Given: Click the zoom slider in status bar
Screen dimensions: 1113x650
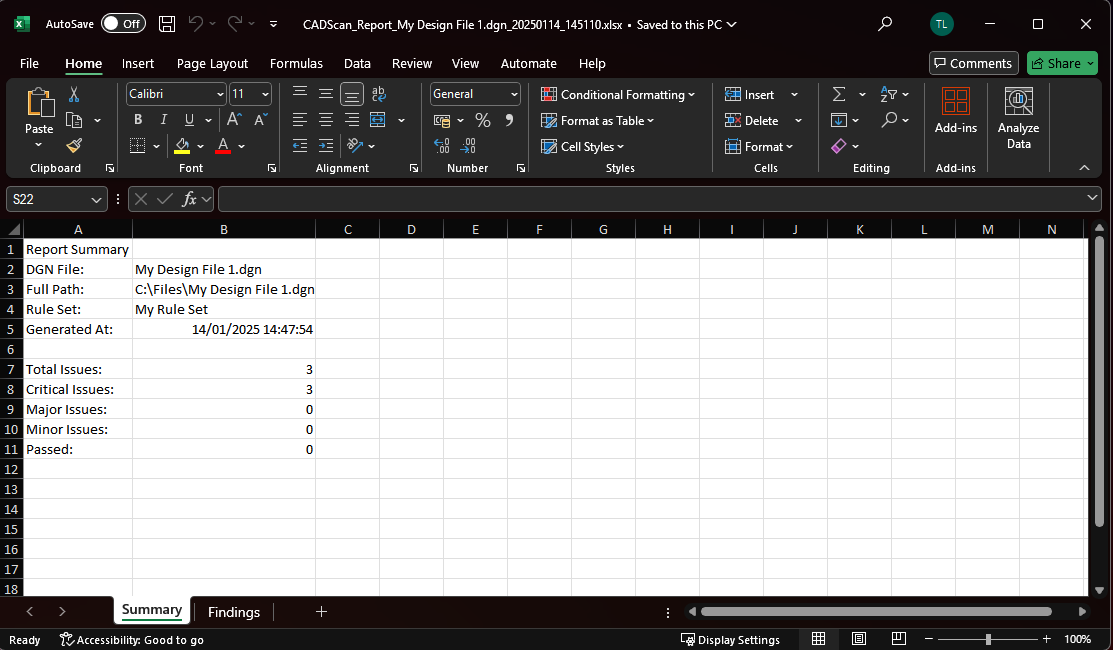Looking at the screenshot, I should [988, 639].
